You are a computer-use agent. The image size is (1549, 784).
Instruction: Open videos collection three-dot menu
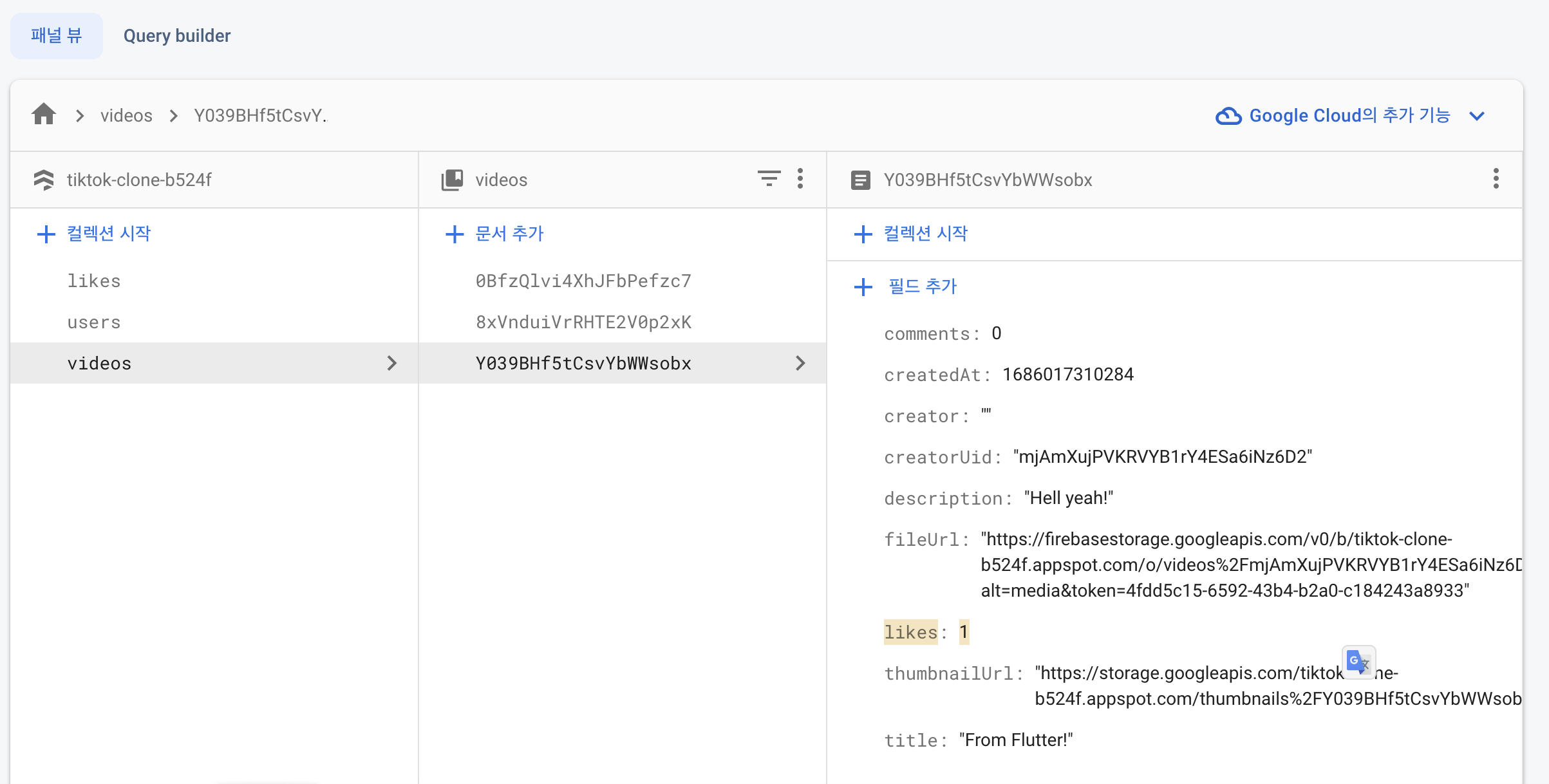[x=800, y=178]
